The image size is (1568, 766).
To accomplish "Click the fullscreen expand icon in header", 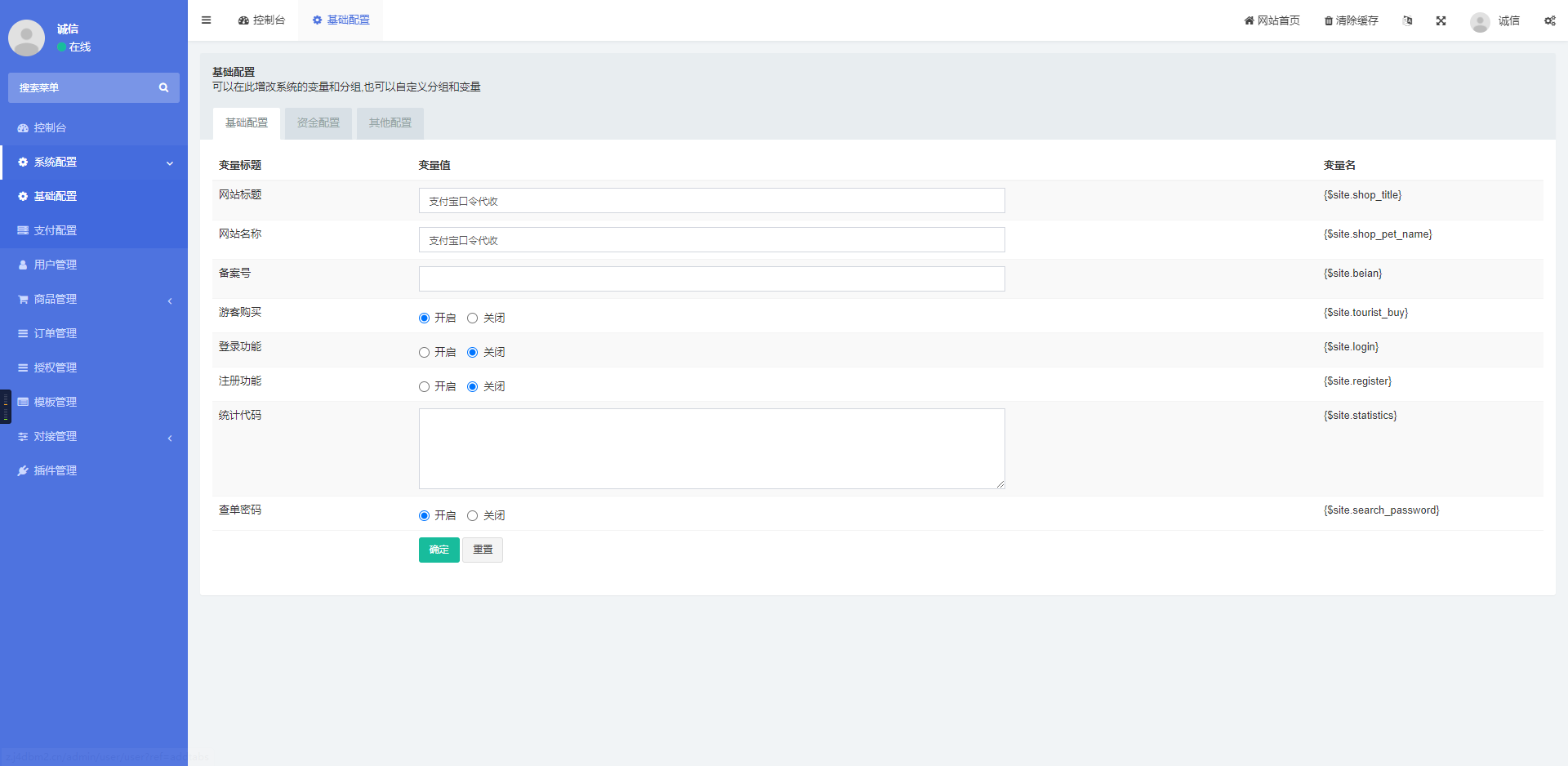I will [1441, 20].
